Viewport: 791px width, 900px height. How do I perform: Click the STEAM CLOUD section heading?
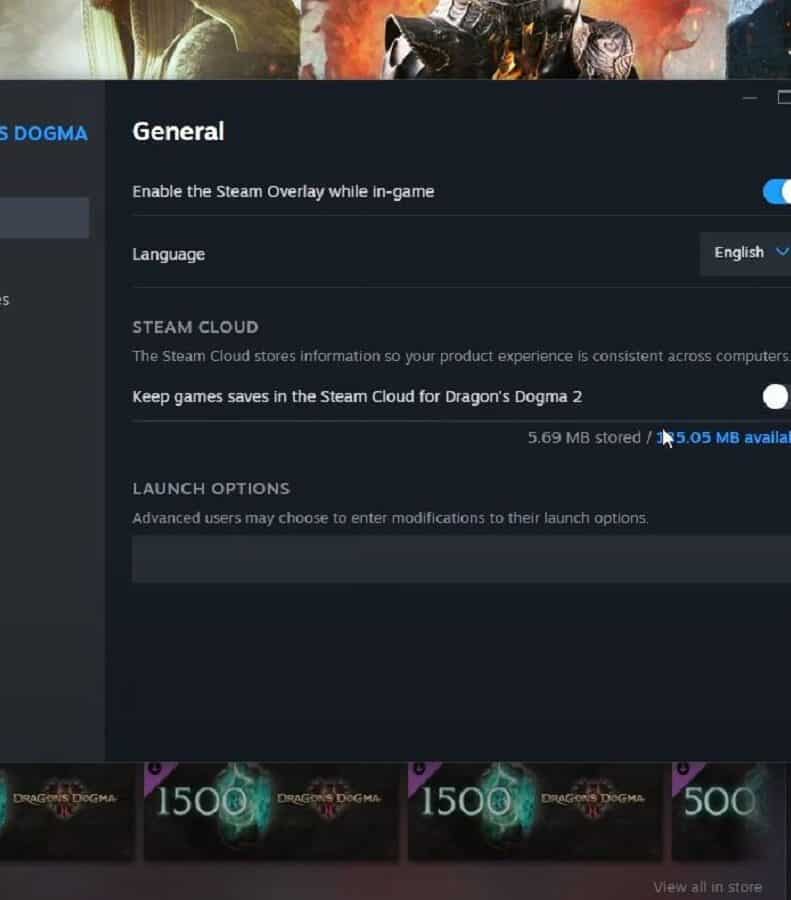coord(195,327)
